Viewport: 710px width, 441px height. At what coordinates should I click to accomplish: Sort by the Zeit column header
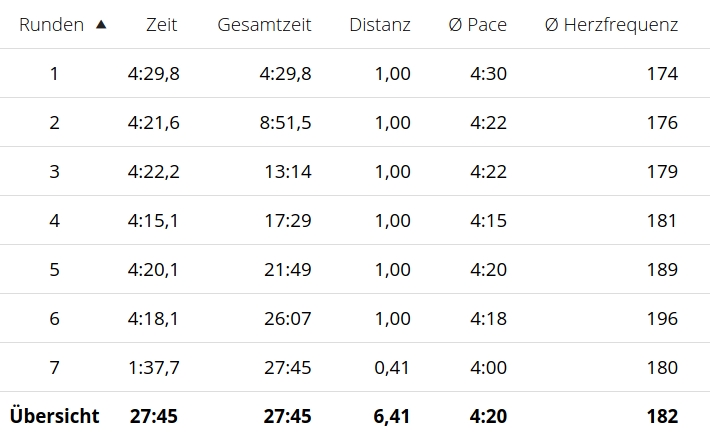[x=160, y=25]
